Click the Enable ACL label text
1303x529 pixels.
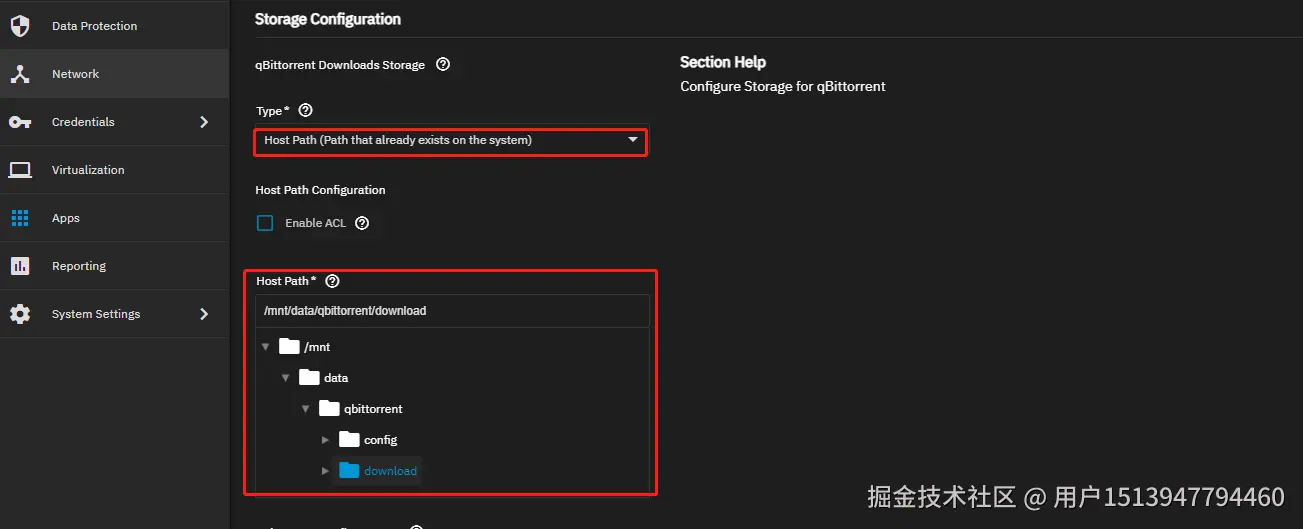pos(315,223)
